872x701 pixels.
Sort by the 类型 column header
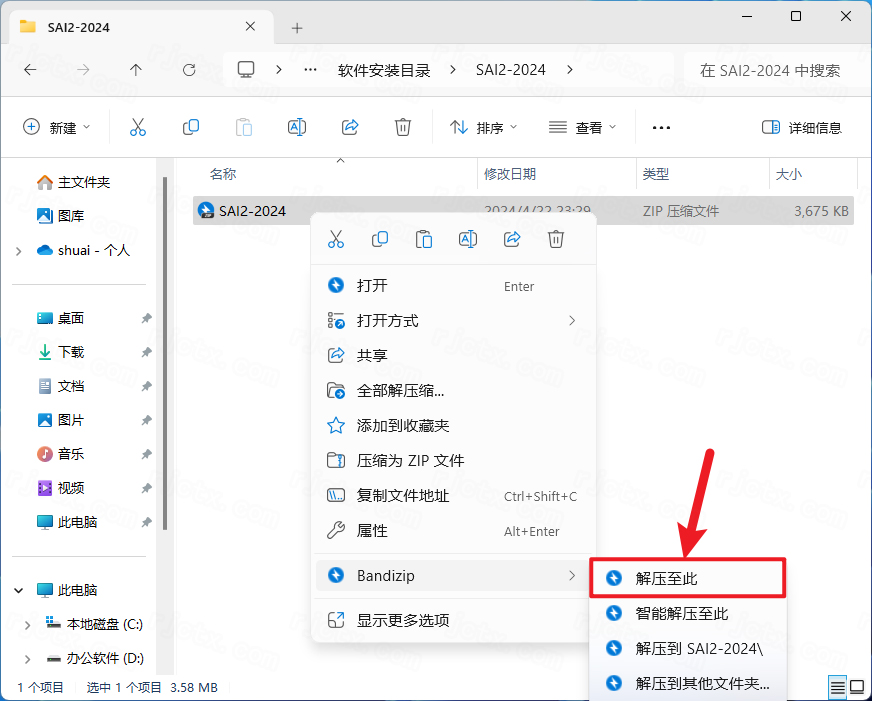[656, 174]
